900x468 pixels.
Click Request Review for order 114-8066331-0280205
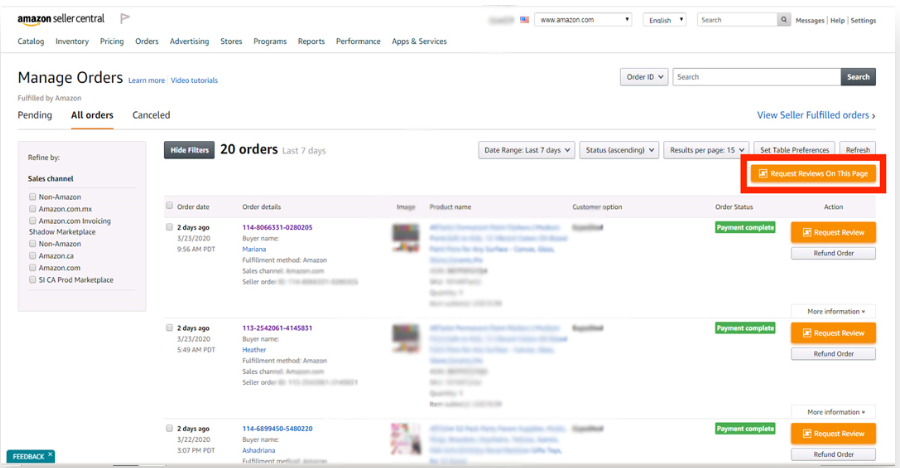click(x=833, y=233)
